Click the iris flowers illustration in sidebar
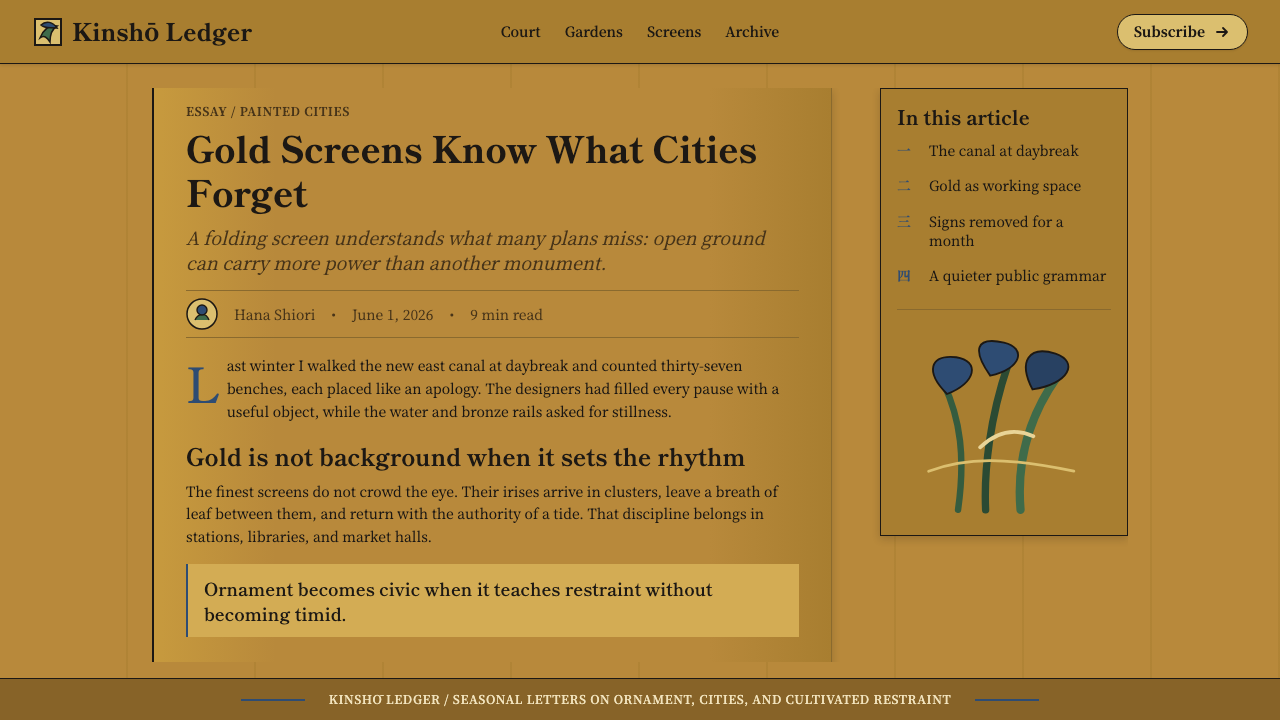 1001,427
